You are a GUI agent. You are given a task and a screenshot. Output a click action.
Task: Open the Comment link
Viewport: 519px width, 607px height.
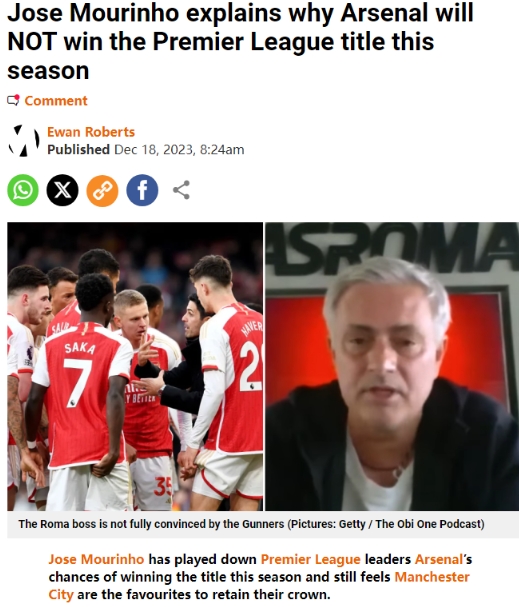coord(56,101)
